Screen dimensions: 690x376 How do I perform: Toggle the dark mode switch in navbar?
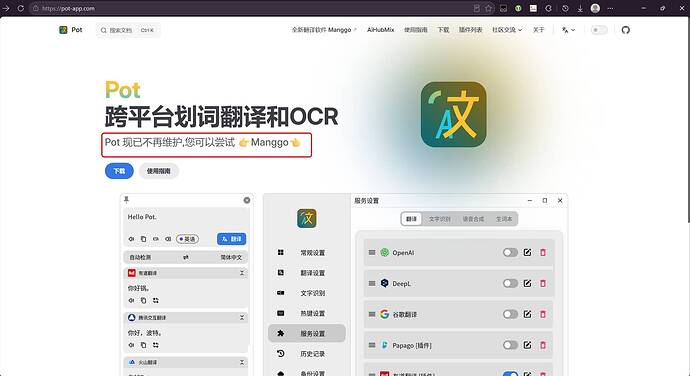coord(599,30)
